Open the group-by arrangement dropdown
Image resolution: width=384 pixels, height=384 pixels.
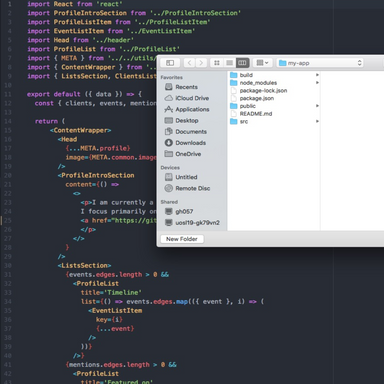[262, 63]
